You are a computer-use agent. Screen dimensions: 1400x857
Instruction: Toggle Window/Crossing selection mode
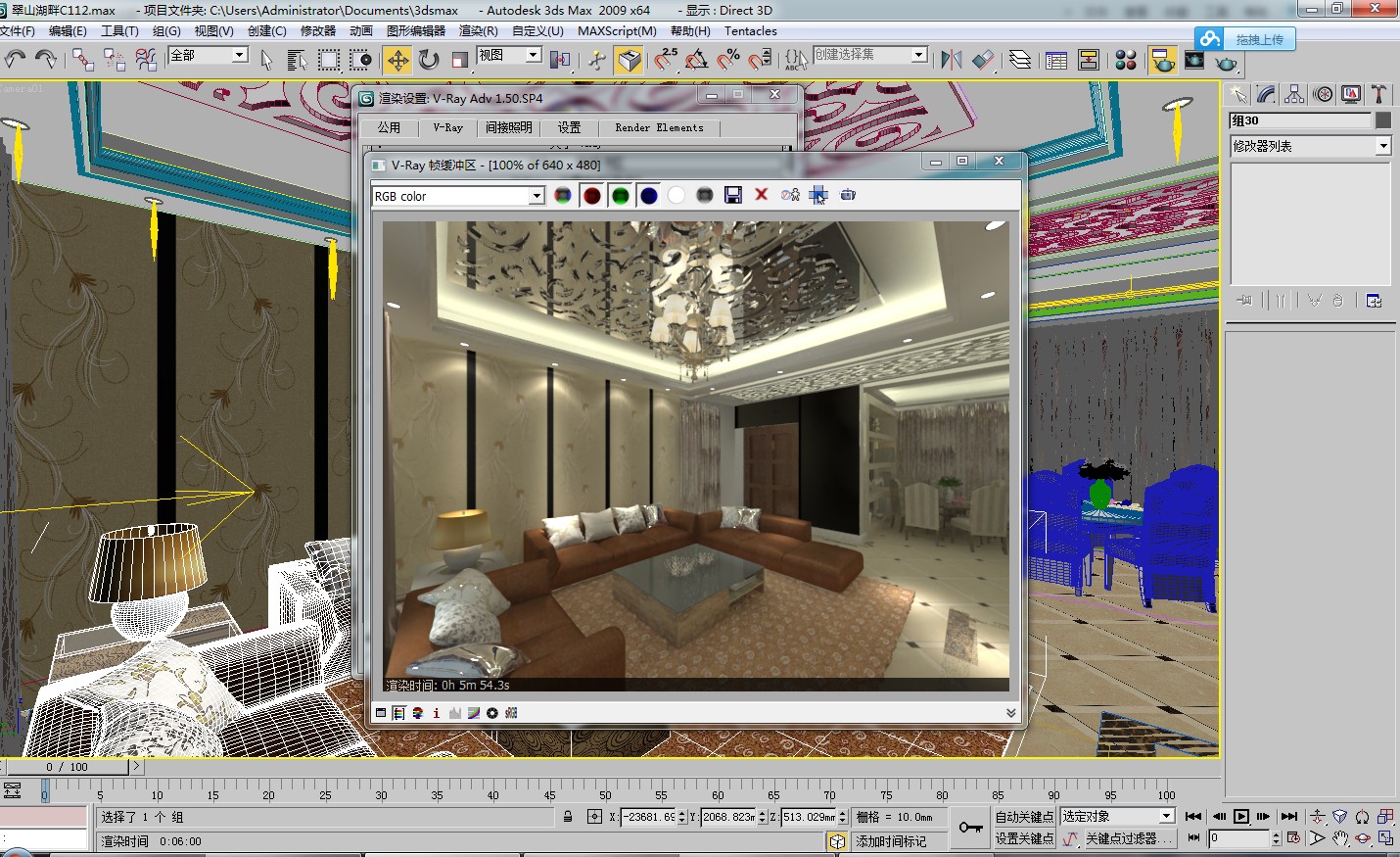pyautogui.click(x=361, y=60)
